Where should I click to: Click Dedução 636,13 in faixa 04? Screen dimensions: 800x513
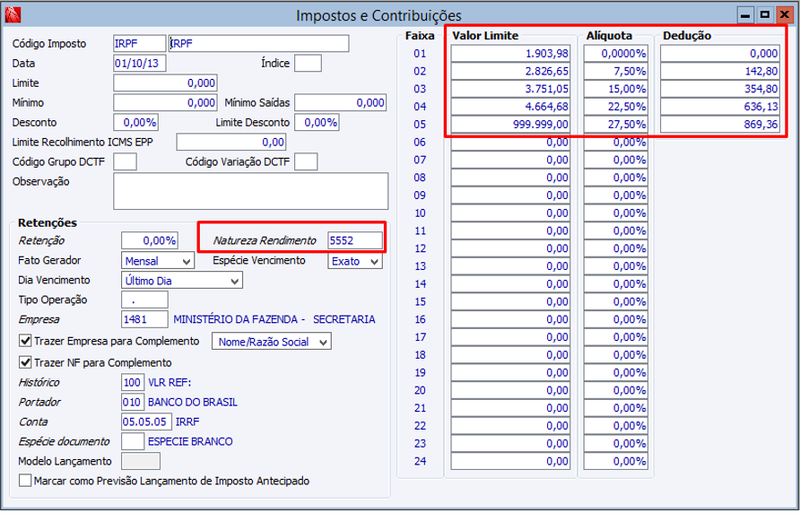coord(720,107)
